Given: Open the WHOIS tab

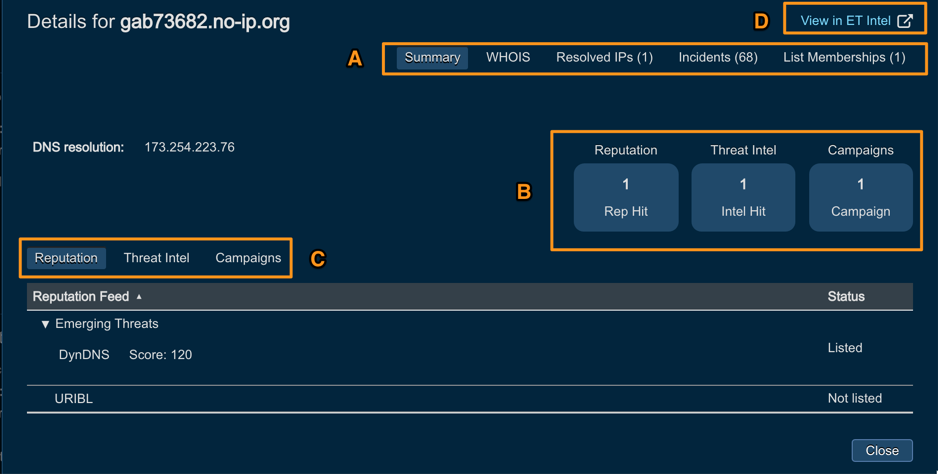Looking at the screenshot, I should [508, 58].
